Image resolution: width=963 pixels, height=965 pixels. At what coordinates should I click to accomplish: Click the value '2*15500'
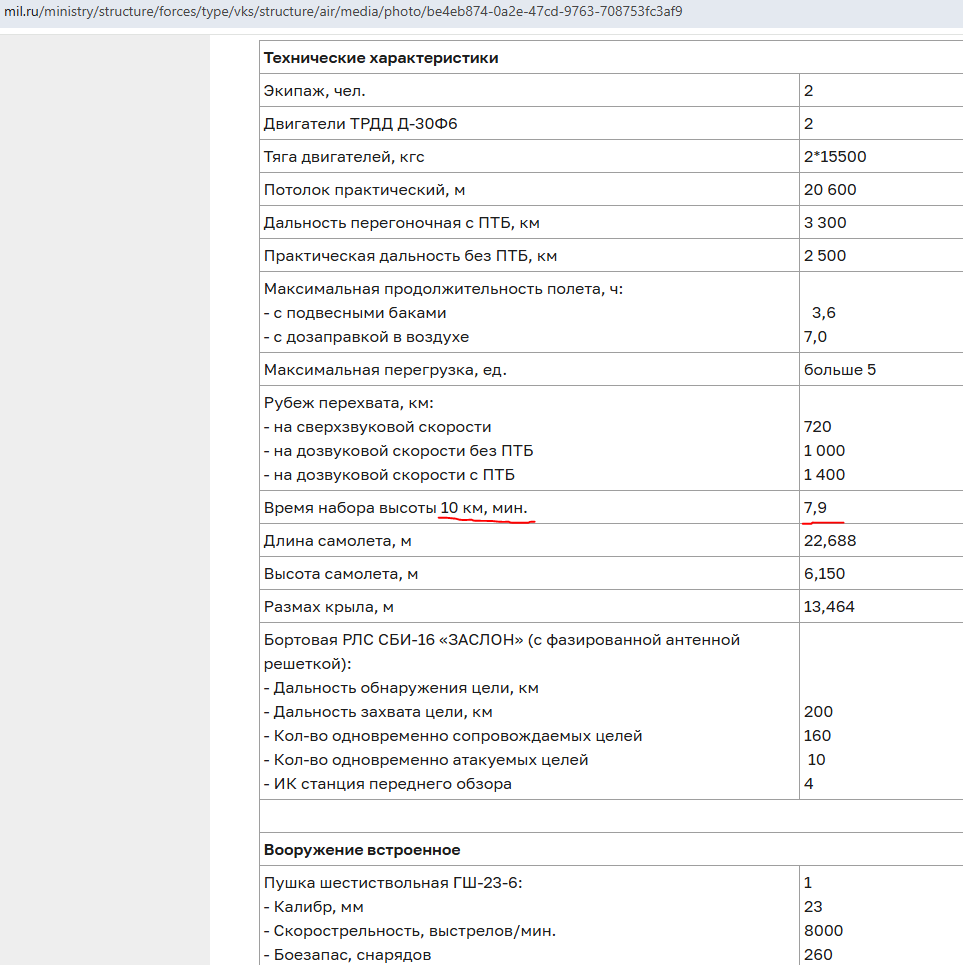click(x=835, y=157)
